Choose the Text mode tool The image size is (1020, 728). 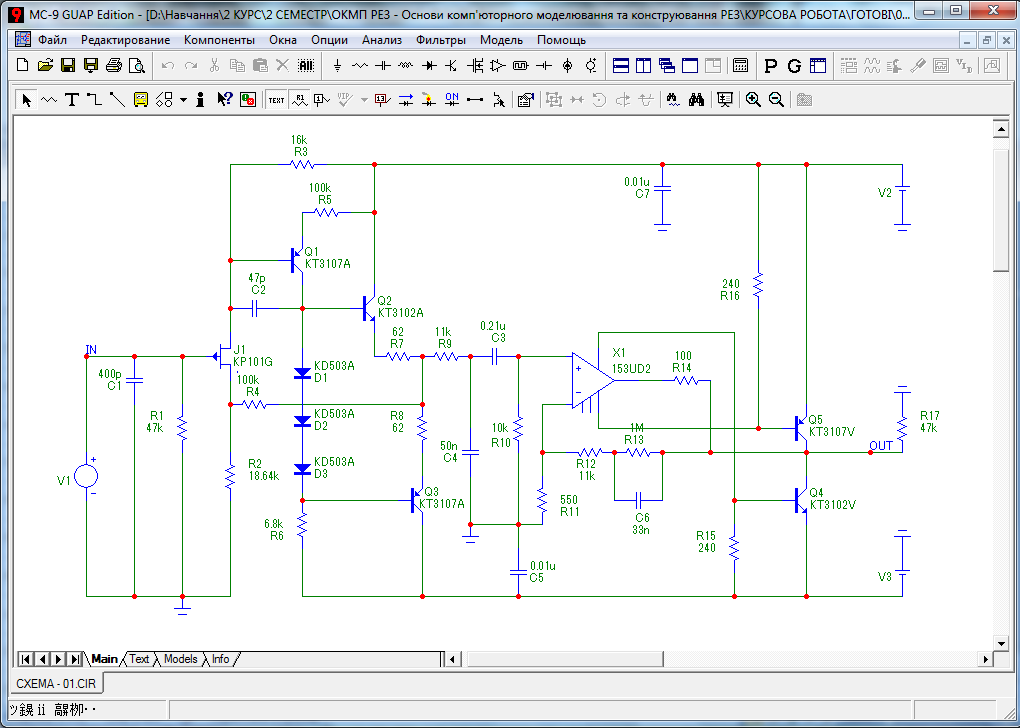click(72, 100)
